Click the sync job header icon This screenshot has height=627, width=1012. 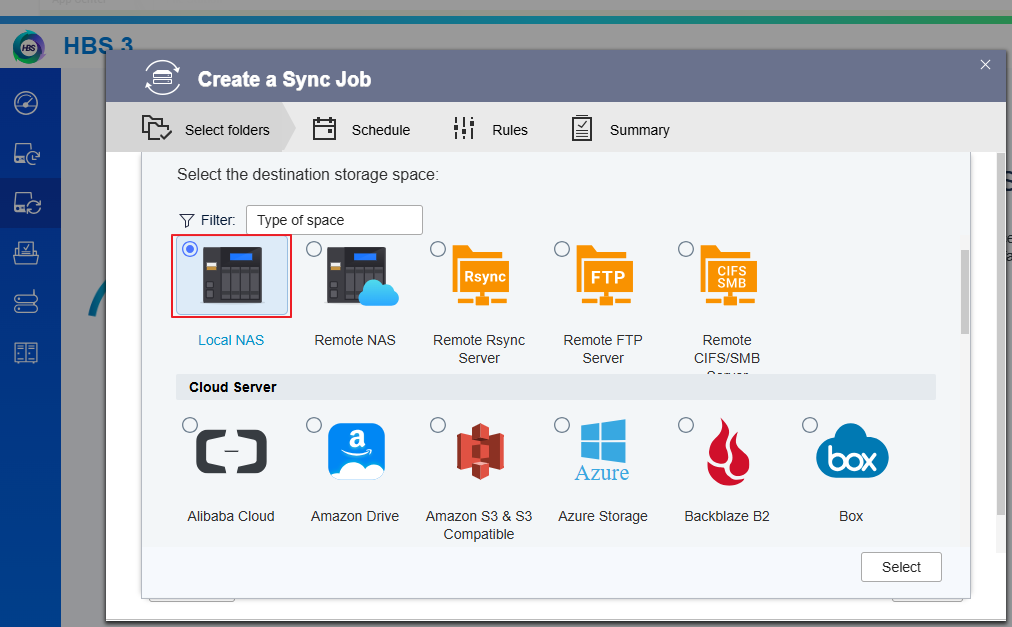[x=163, y=78]
